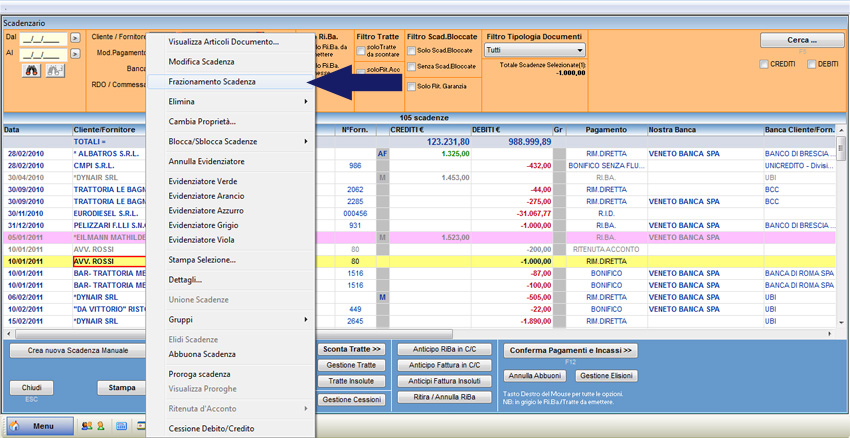This screenshot has width=850, height=438.
Task: Select Frazionamento Scadenza from context menu
Action: click(x=212, y=82)
